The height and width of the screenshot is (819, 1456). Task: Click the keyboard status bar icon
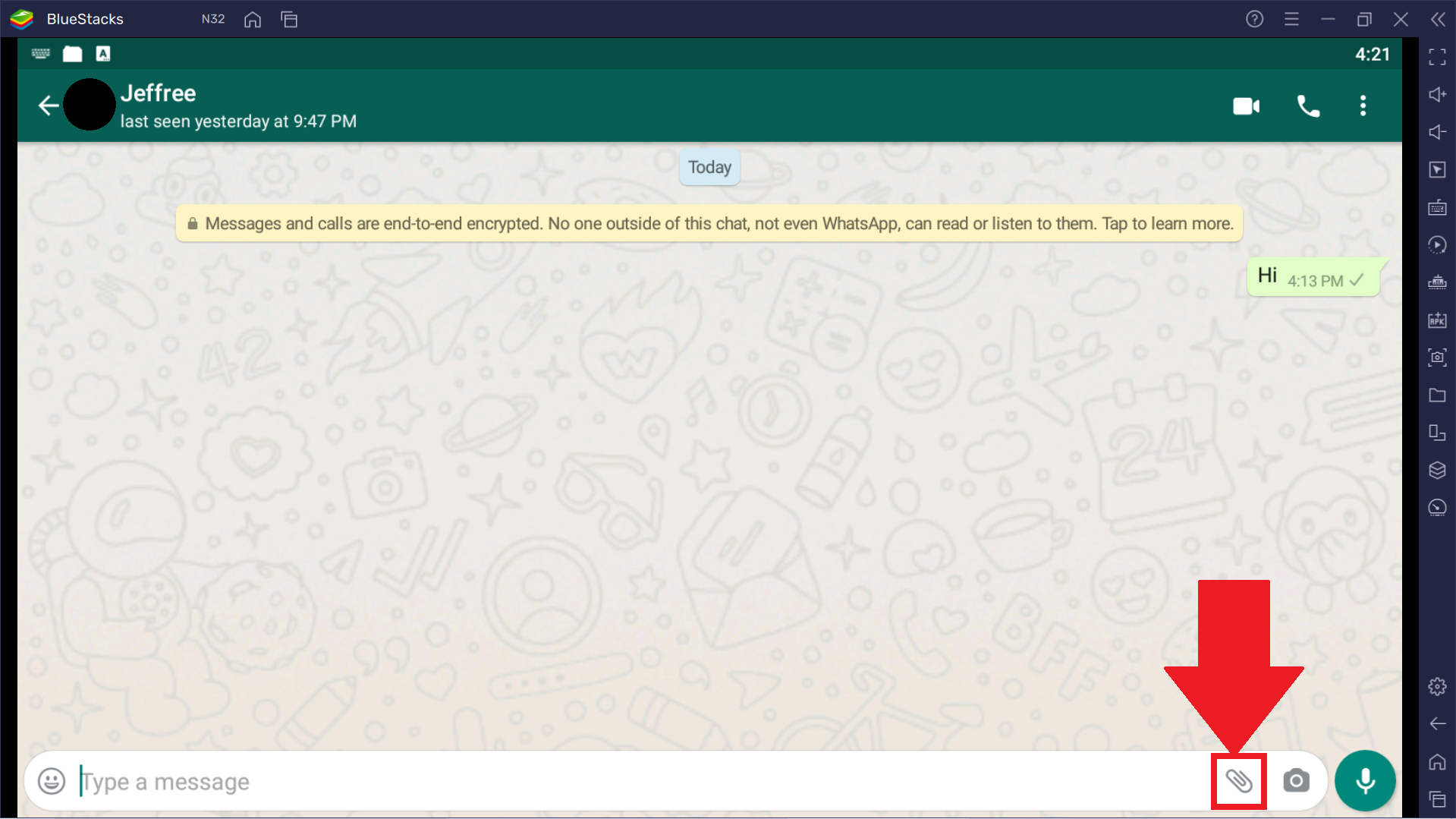pyautogui.click(x=40, y=53)
